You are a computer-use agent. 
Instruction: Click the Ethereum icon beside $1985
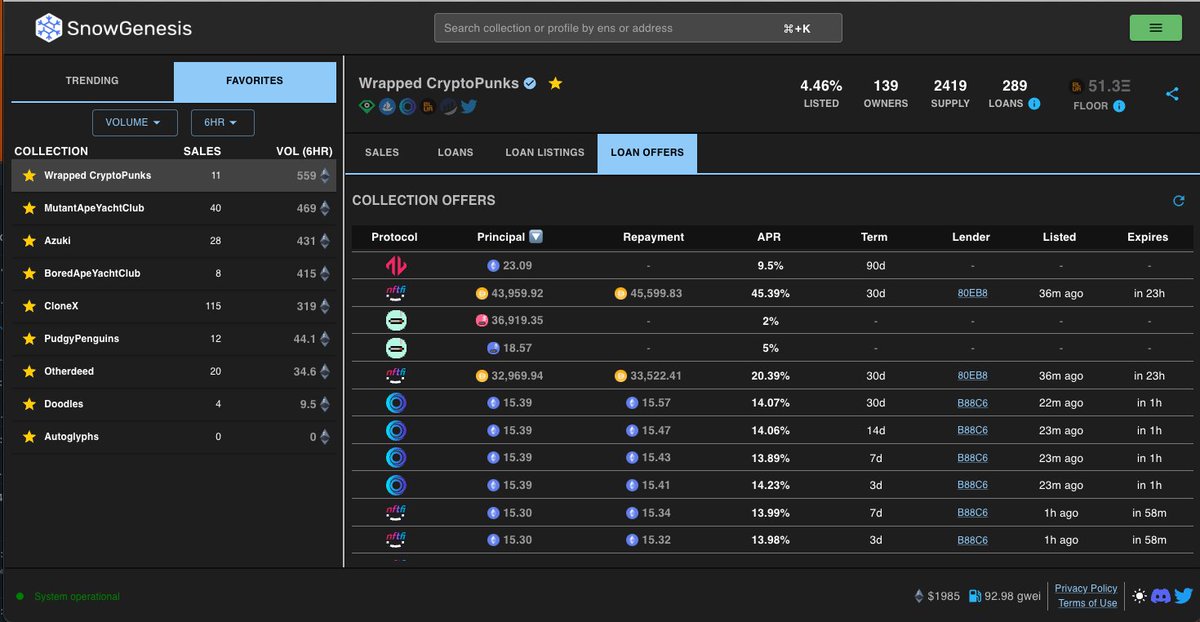[920, 596]
